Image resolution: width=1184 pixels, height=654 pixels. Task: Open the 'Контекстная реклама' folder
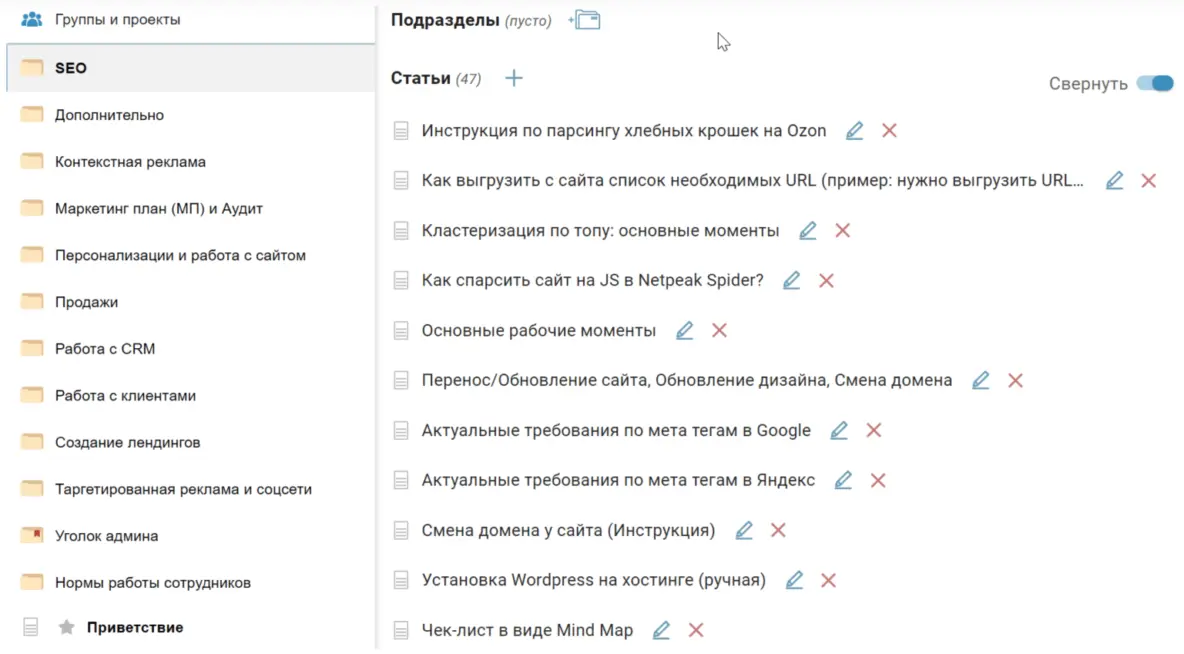click(x=130, y=162)
